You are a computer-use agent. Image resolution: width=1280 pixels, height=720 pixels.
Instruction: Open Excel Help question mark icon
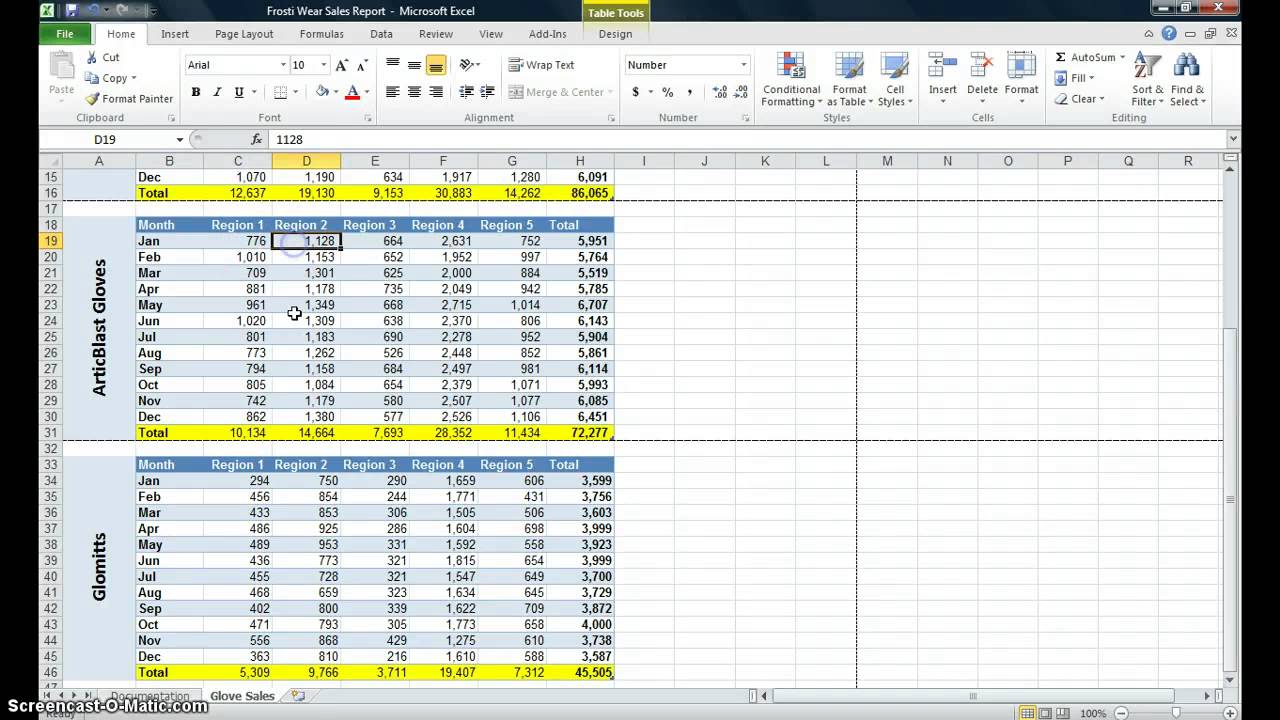point(1169,34)
